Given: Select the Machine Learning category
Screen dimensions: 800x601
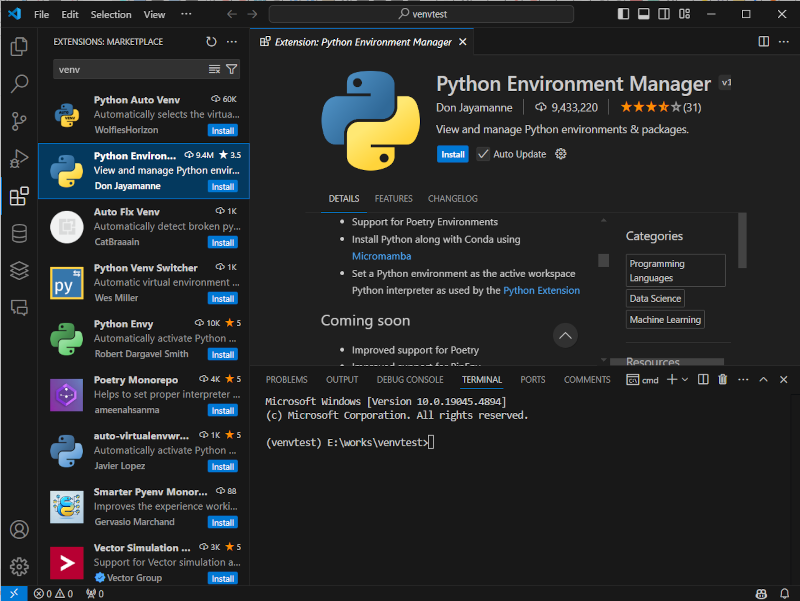Looking at the screenshot, I should pos(665,319).
